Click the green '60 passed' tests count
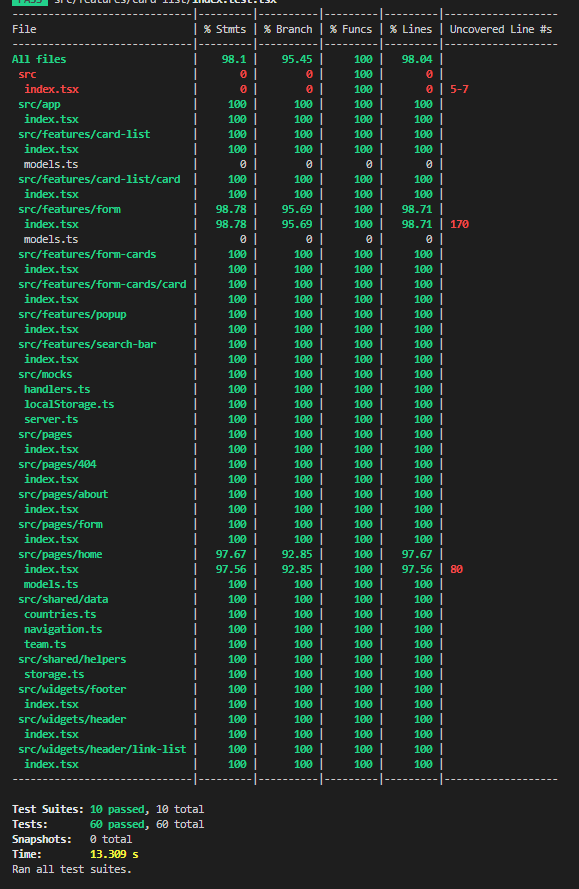 117,824
